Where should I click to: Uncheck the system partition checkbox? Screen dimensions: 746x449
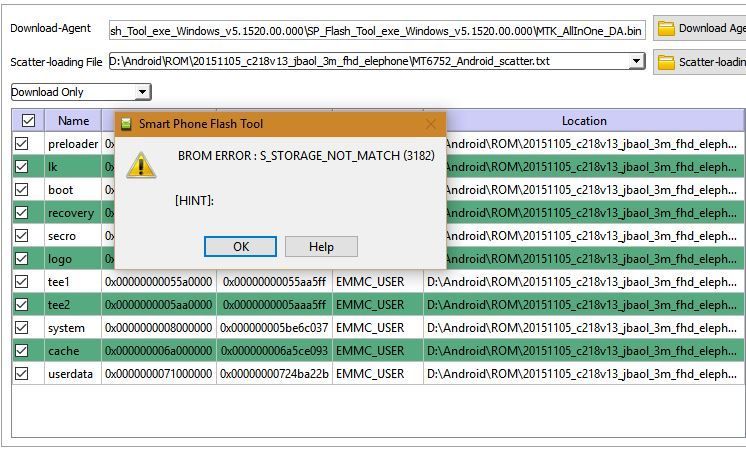(21, 327)
